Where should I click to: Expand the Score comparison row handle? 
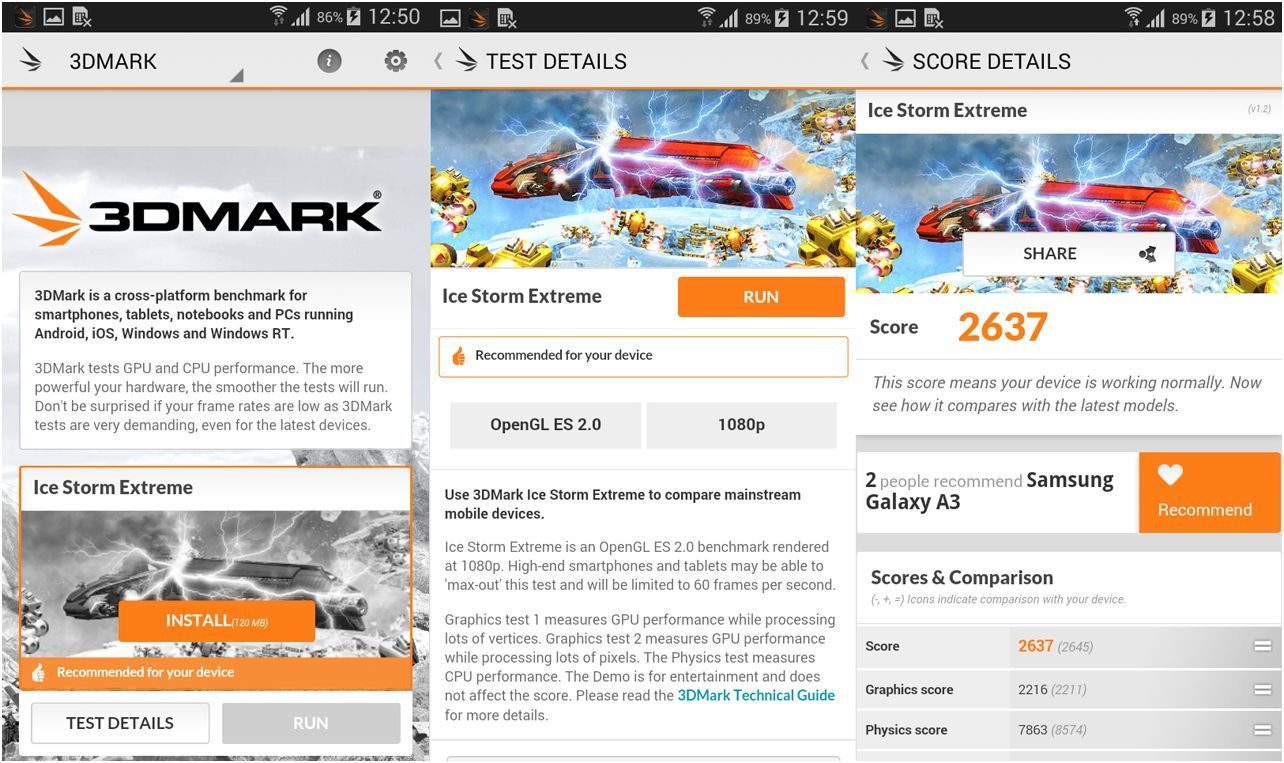1262,647
